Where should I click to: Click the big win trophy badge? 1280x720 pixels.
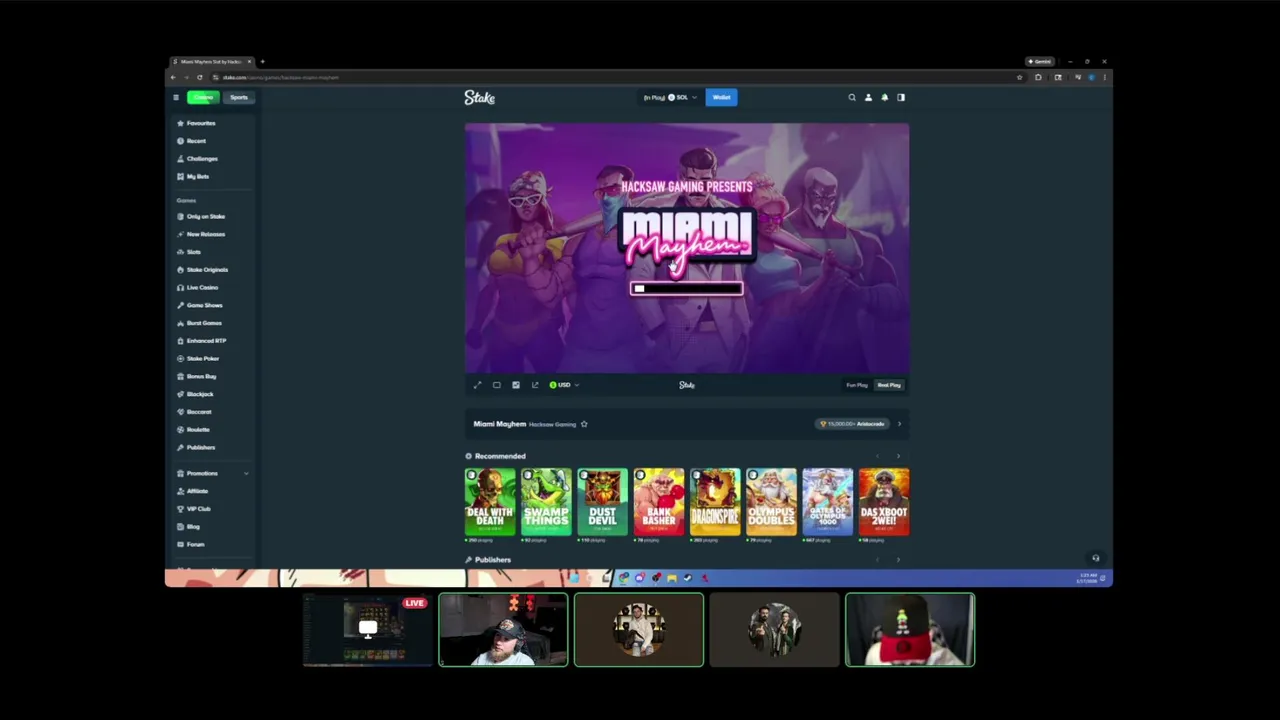tap(853, 424)
